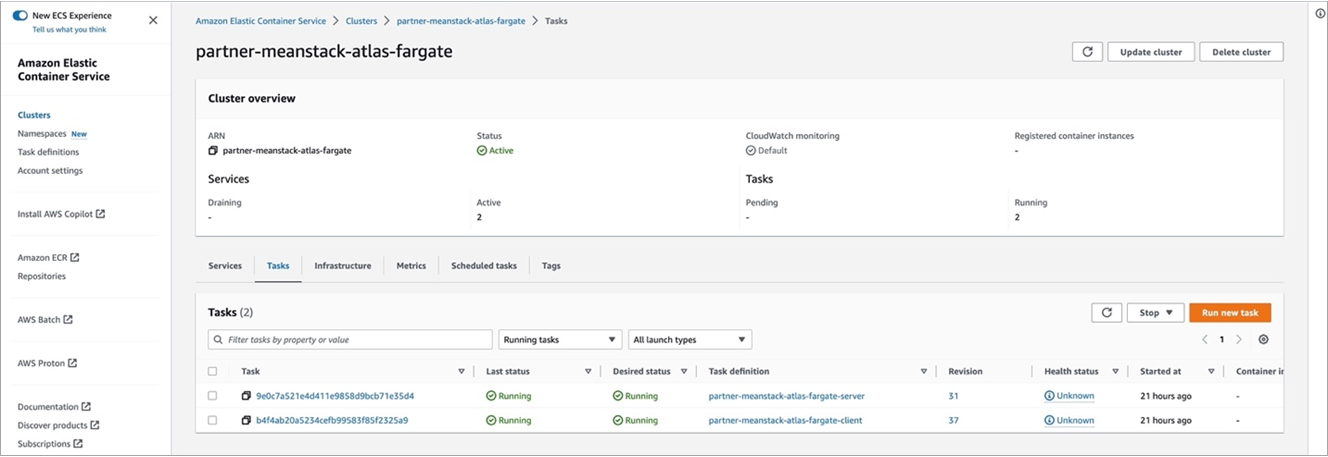Close the left navigation panel
Viewport: 1328px width, 457px height.
click(x=153, y=20)
